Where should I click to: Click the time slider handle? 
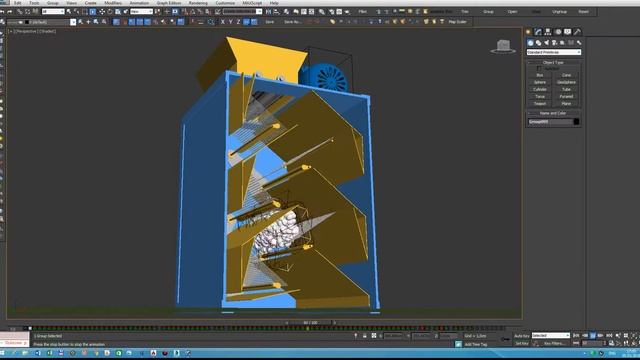click(x=311, y=323)
